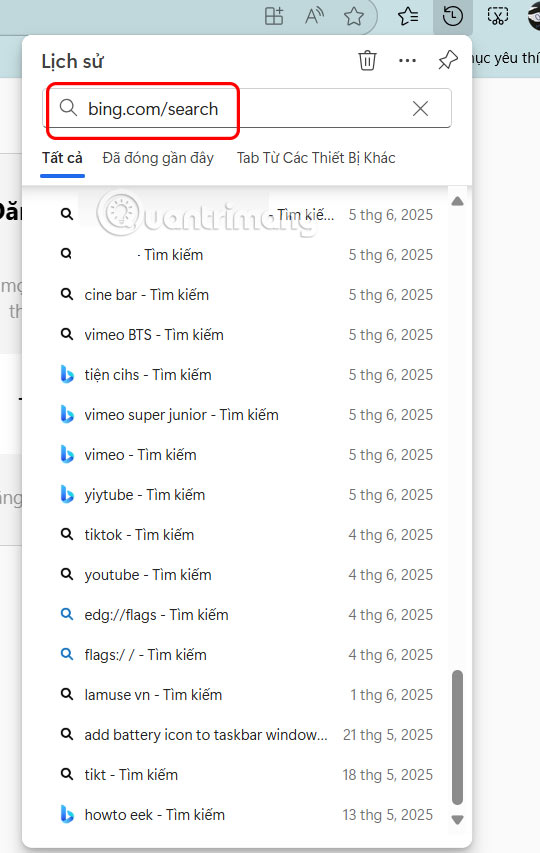540x853 pixels.
Task: Open 'youtube - Tìm kiếm' entry
Action: (x=247, y=575)
